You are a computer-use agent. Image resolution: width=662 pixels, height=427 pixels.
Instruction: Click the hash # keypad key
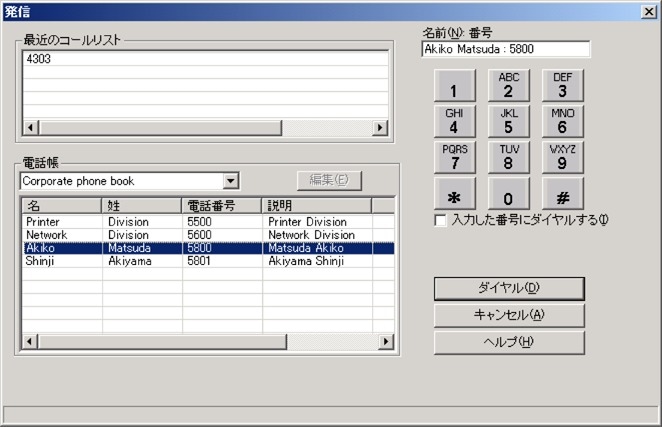point(562,193)
